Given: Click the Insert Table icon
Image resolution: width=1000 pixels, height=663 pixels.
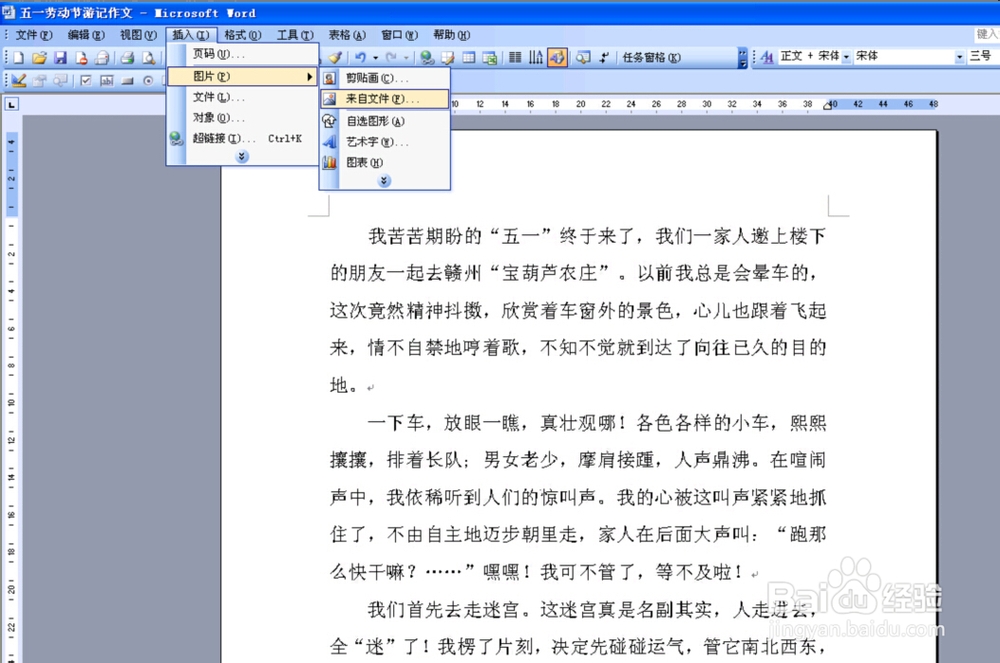Looking at the screenshot, I should tap(469, 57).
